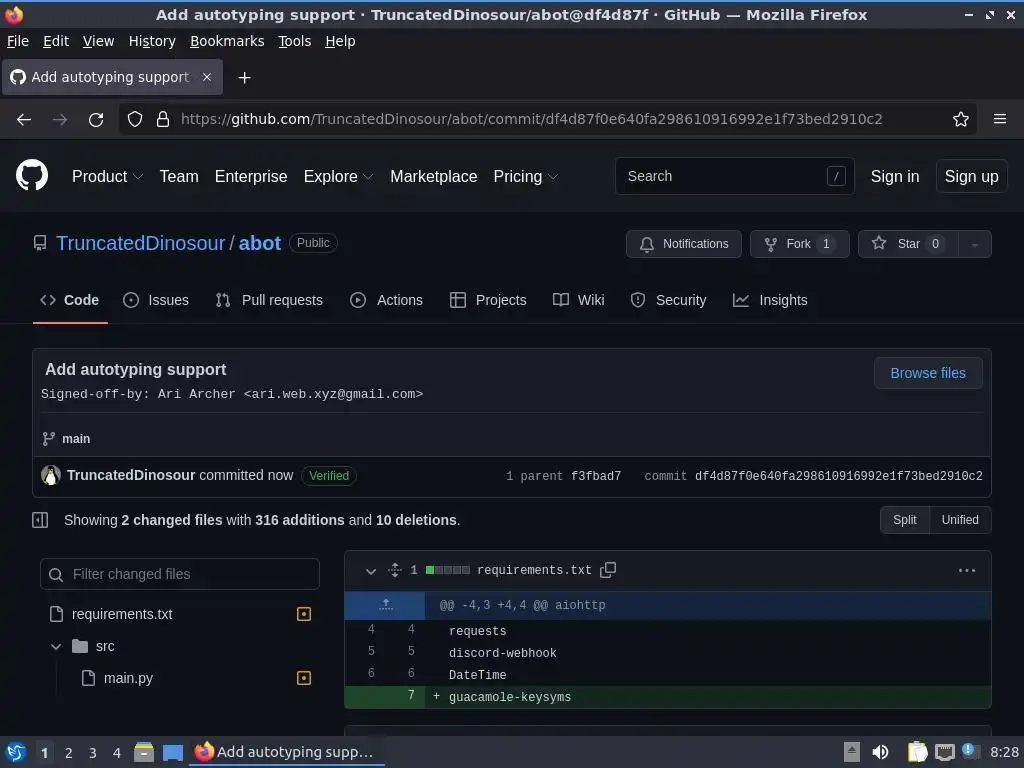Switch to Split diff view

click(x=904, y=520)
